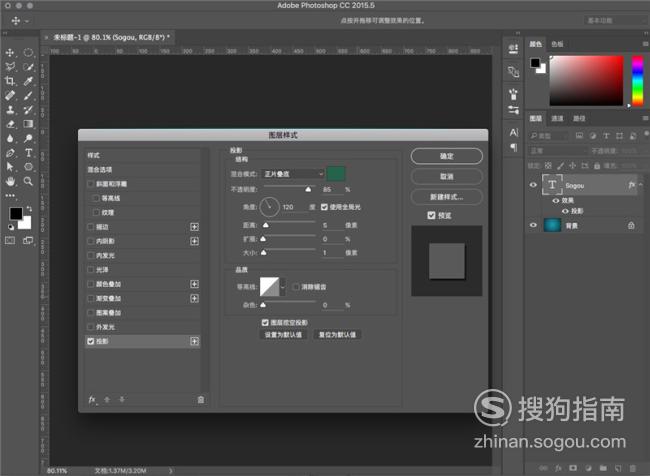Switch to the 路径 paths tab
650x476 pixels.
click(x=579, y=119)
